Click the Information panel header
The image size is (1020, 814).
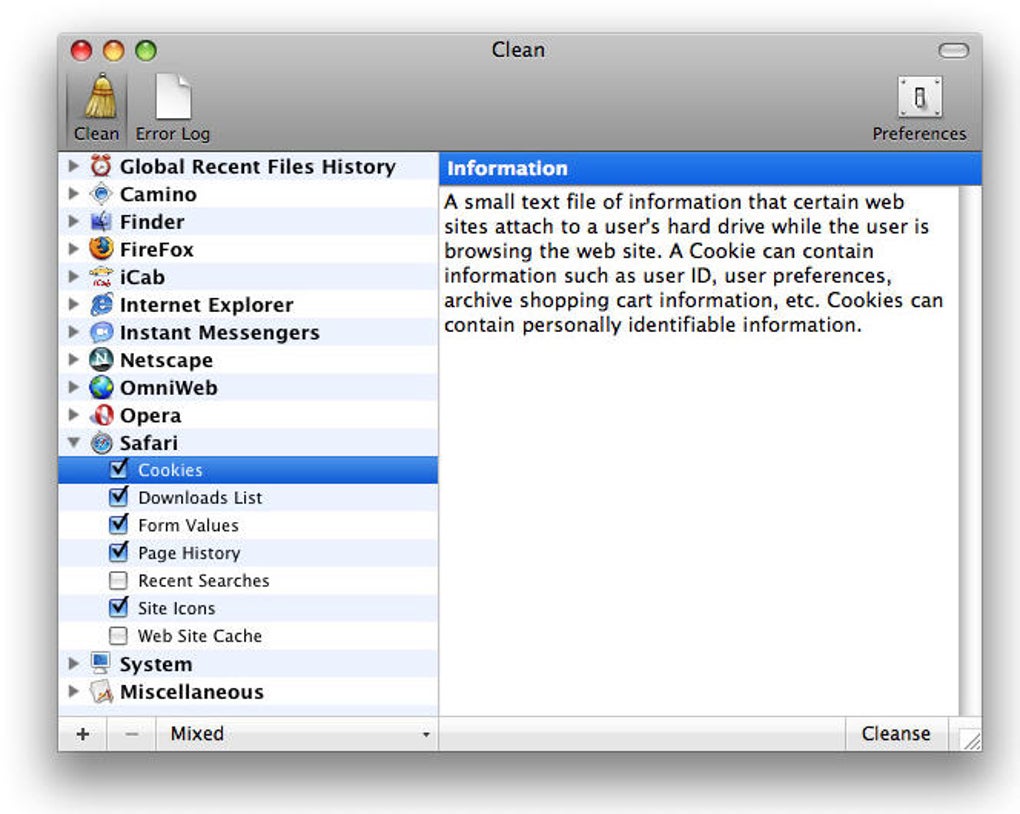click(x=710, y=169)
